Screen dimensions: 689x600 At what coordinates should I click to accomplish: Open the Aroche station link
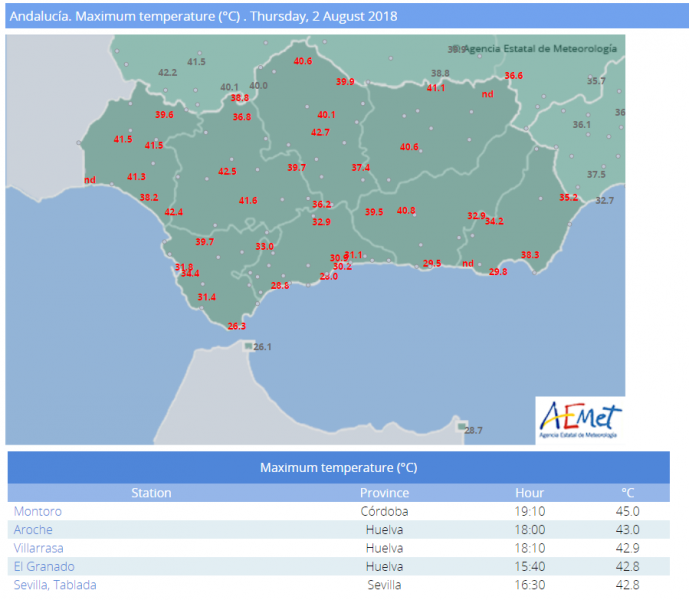coord(33,530)
